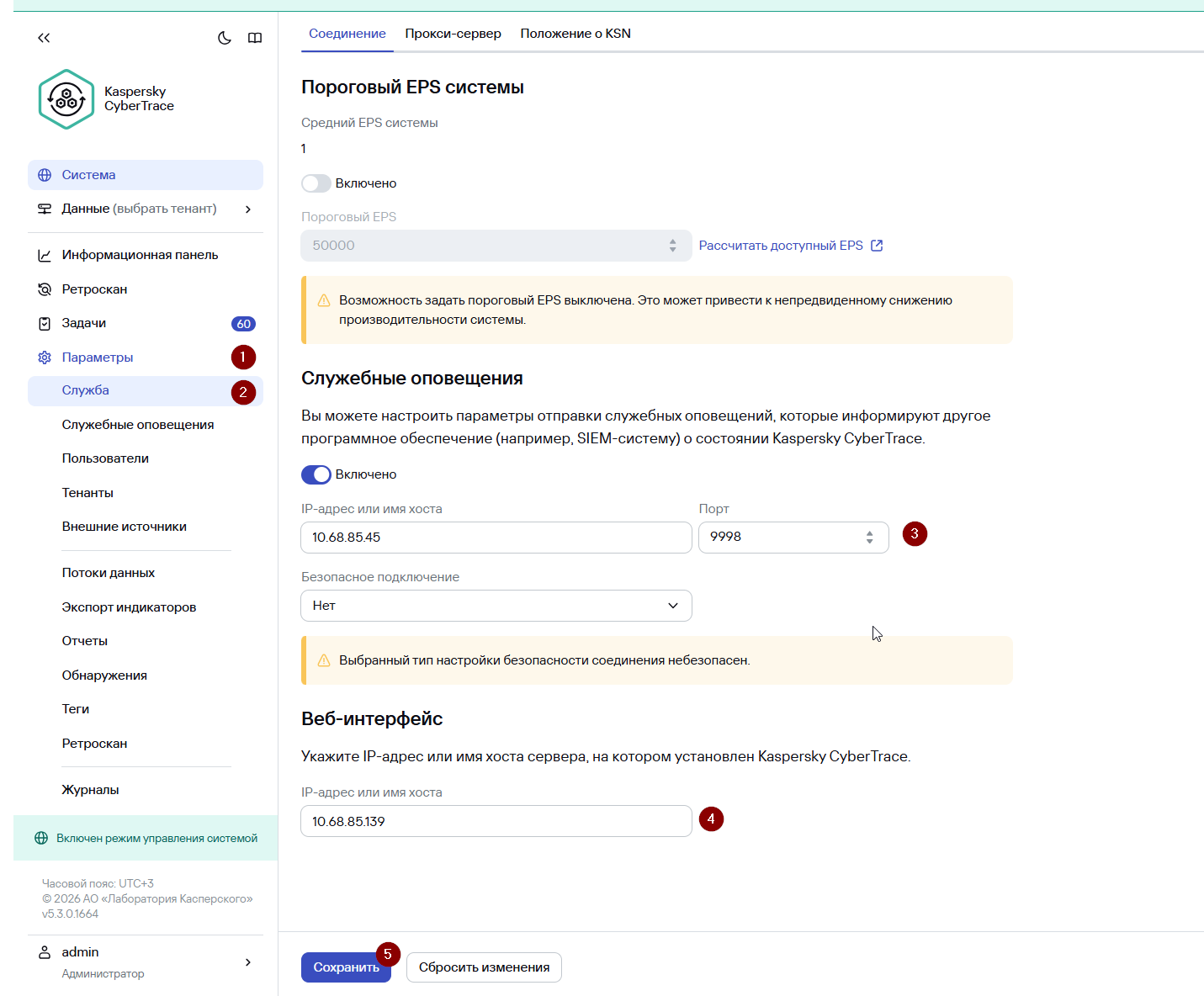Click the clipboard icon next to Задачи

45,323
